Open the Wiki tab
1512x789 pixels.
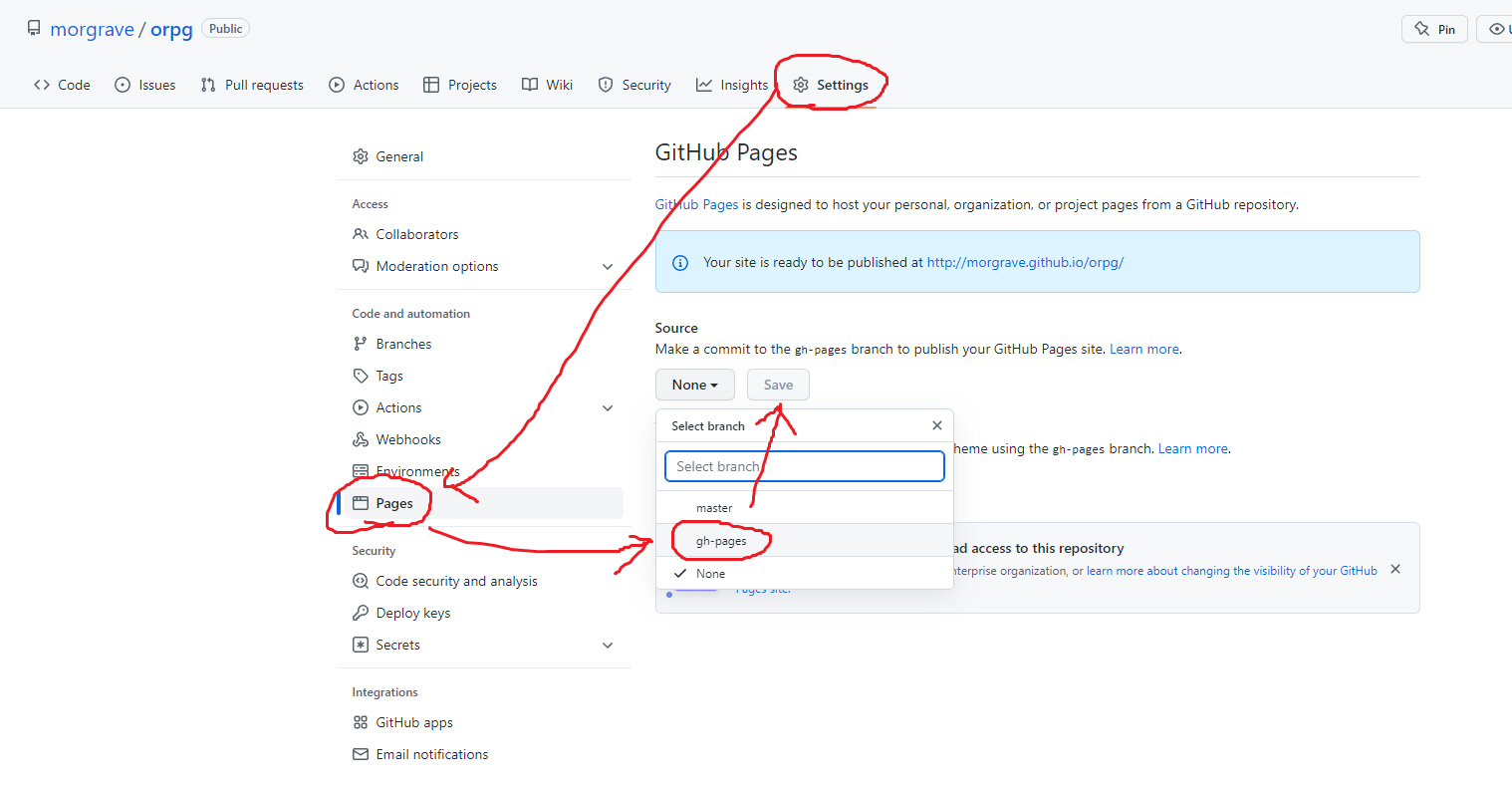[x=548, y=85]
